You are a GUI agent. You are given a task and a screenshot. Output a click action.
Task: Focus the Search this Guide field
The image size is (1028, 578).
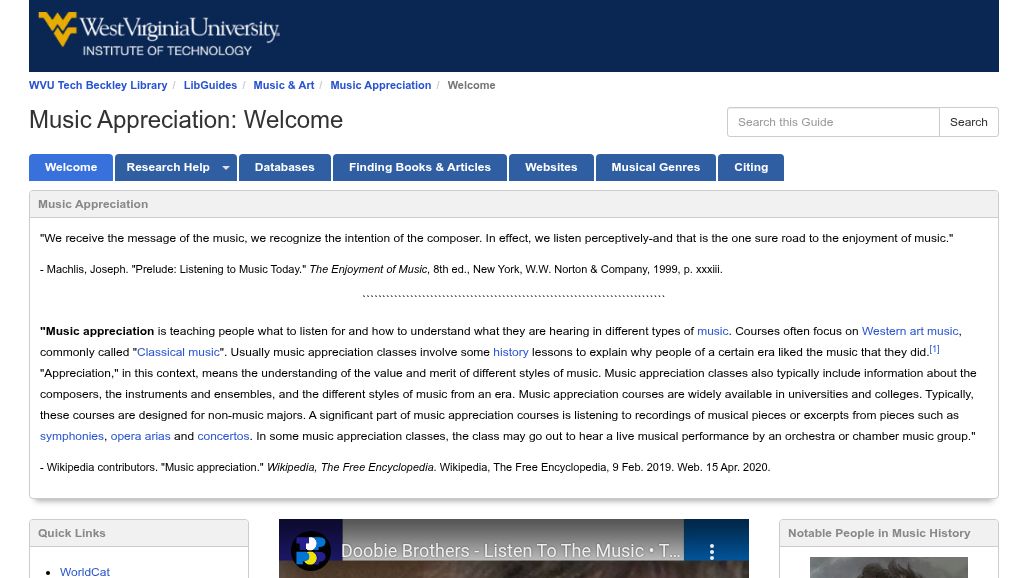[833, 122]
